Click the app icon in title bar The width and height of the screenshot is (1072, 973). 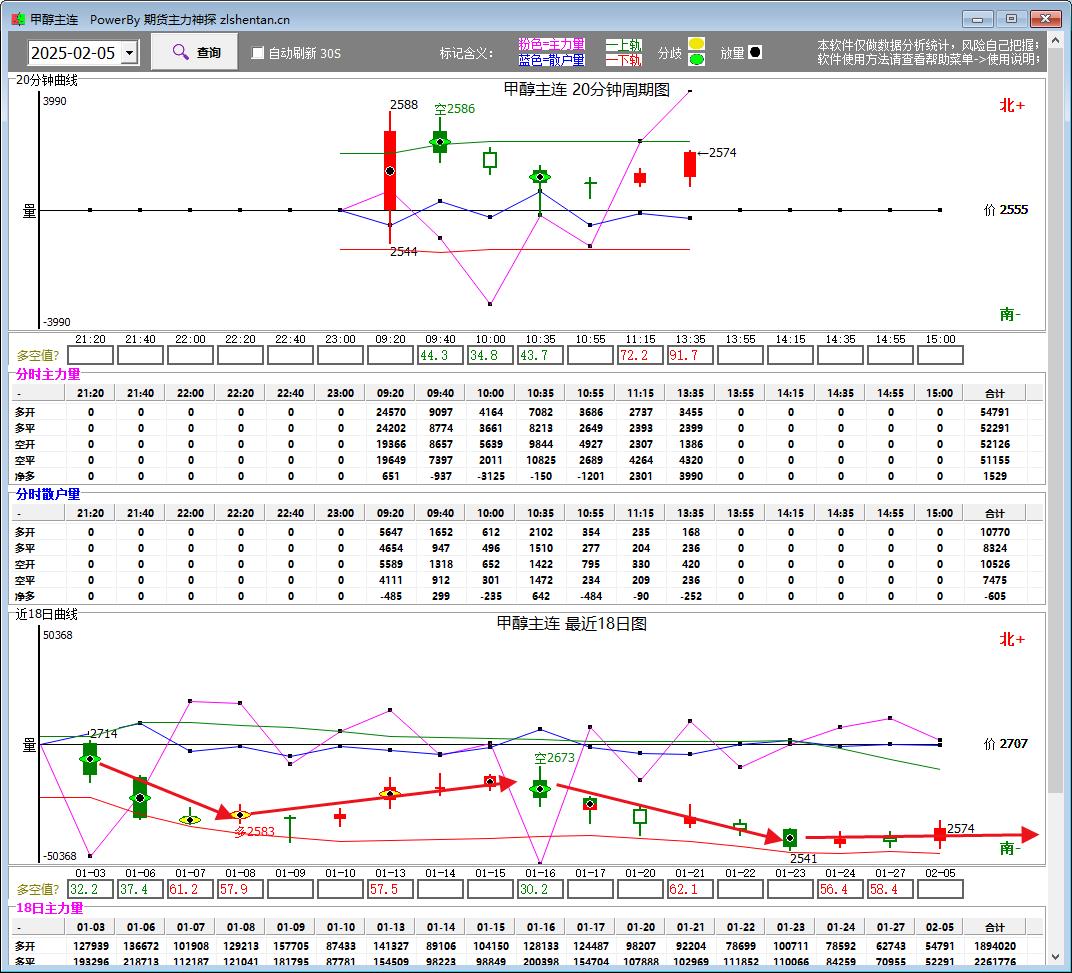[17, 19]
